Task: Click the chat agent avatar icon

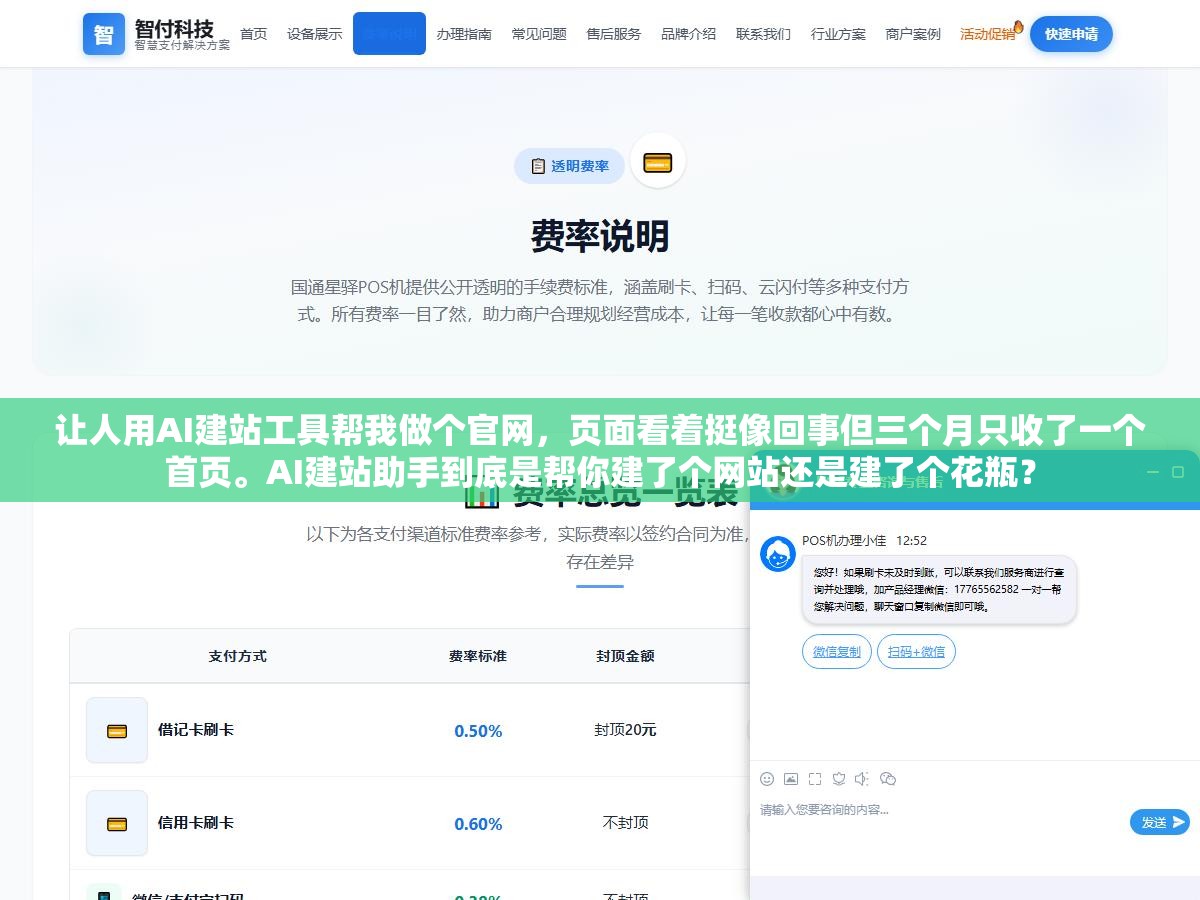Action: [778, 554]
